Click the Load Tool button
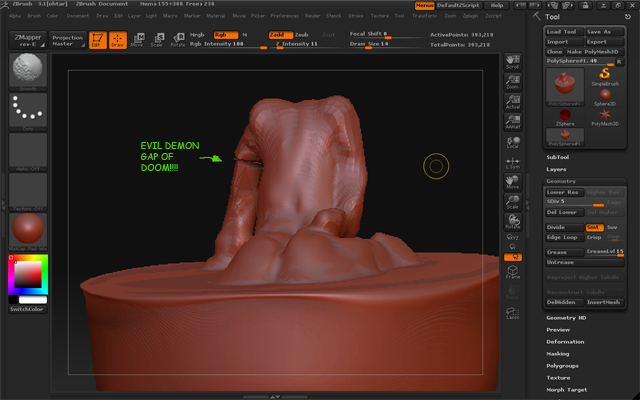The image size is (640, 400). [x=564, y=32]
